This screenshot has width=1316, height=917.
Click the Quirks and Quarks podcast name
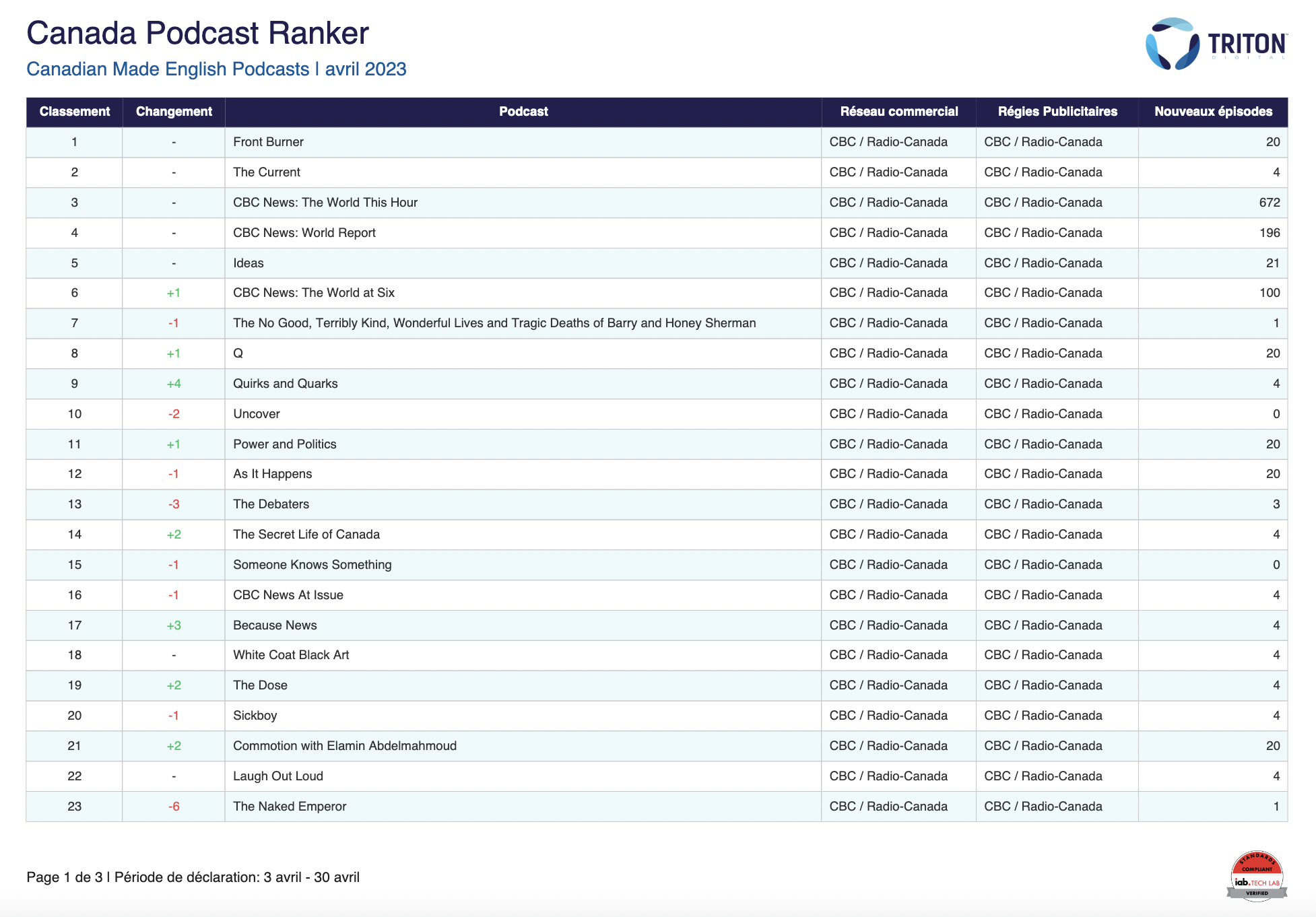[x=285, y=384]
